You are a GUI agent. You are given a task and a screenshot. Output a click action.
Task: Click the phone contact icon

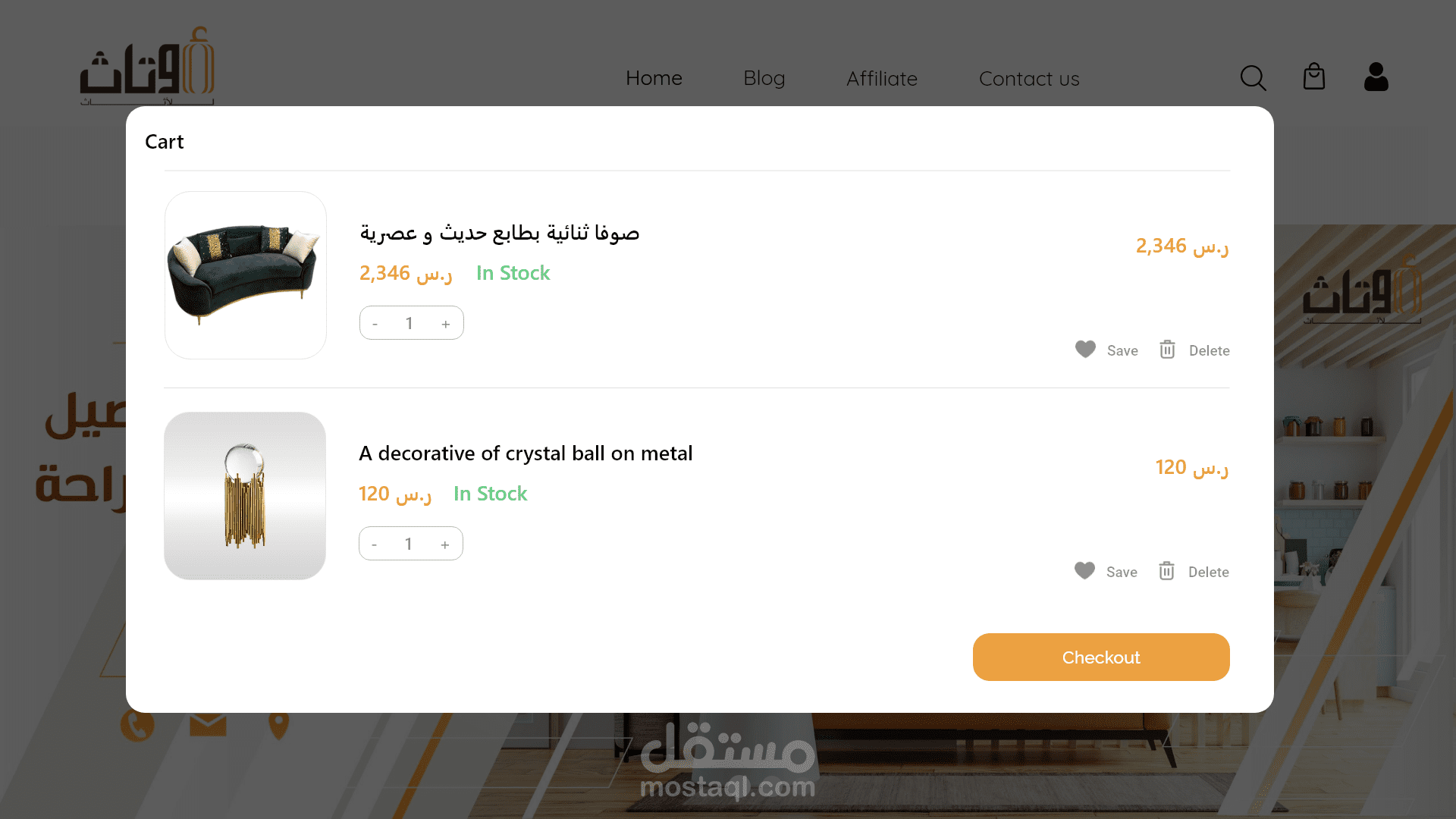137,726
